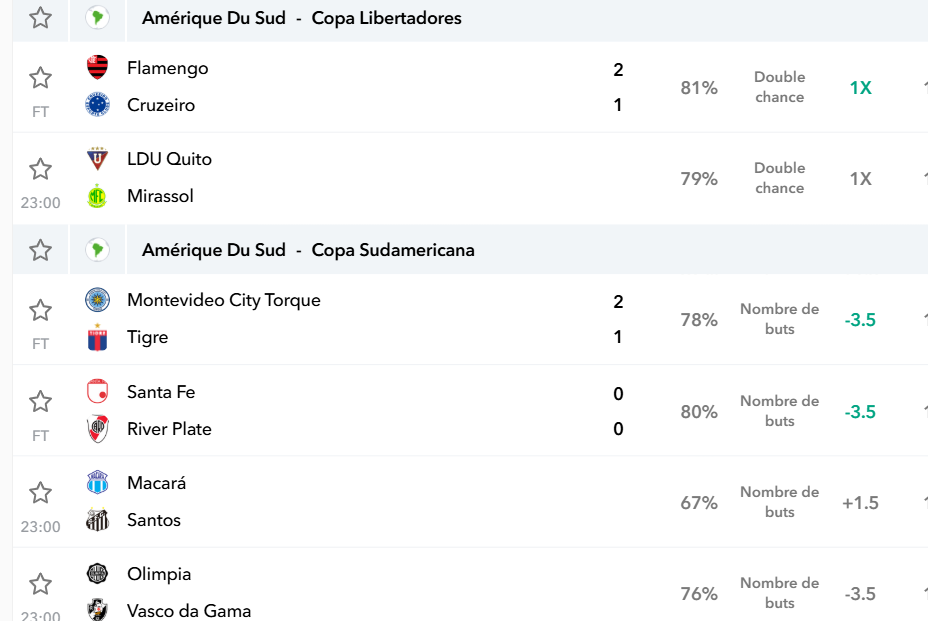Star the Montevideo City Torque vs Tigre match
Screen dimensions: 928x621
tap(40, 310)
